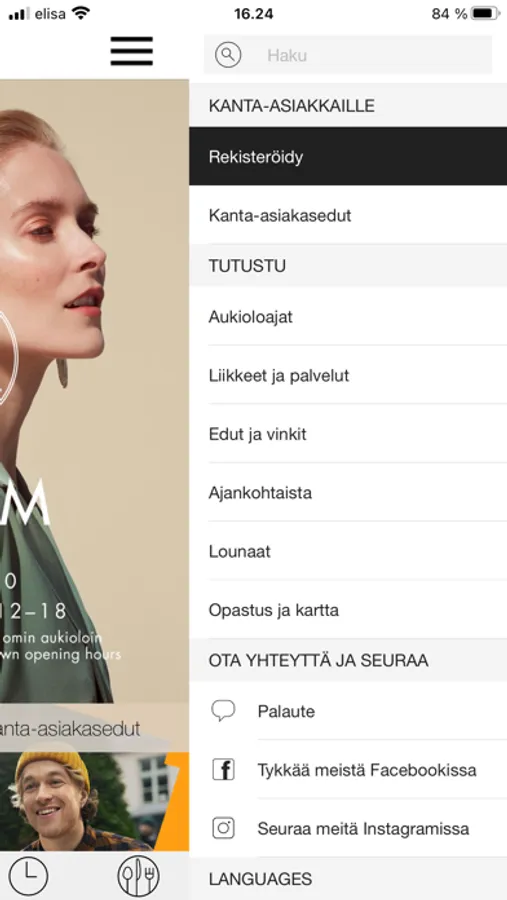The image size is (507, 900).
Task: Select Ajankohtaista from the menu
Action: (x=348, y=492)
